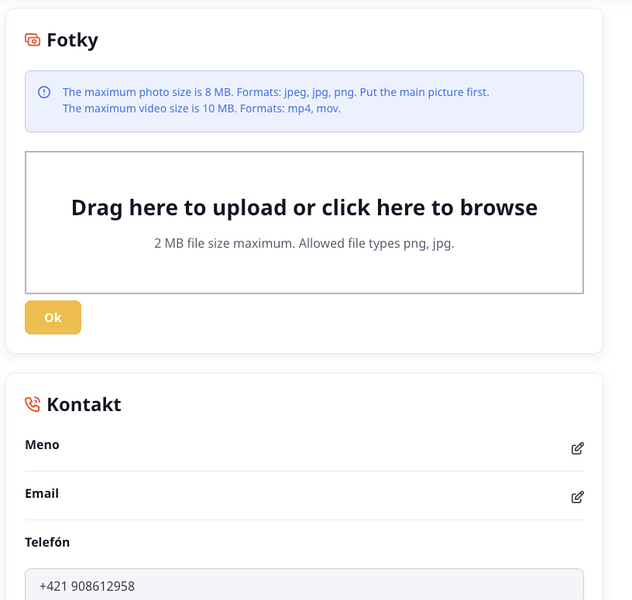Click the Fotky section title
The height and width of the screenshot is (600, 632).
click(72, 41)
